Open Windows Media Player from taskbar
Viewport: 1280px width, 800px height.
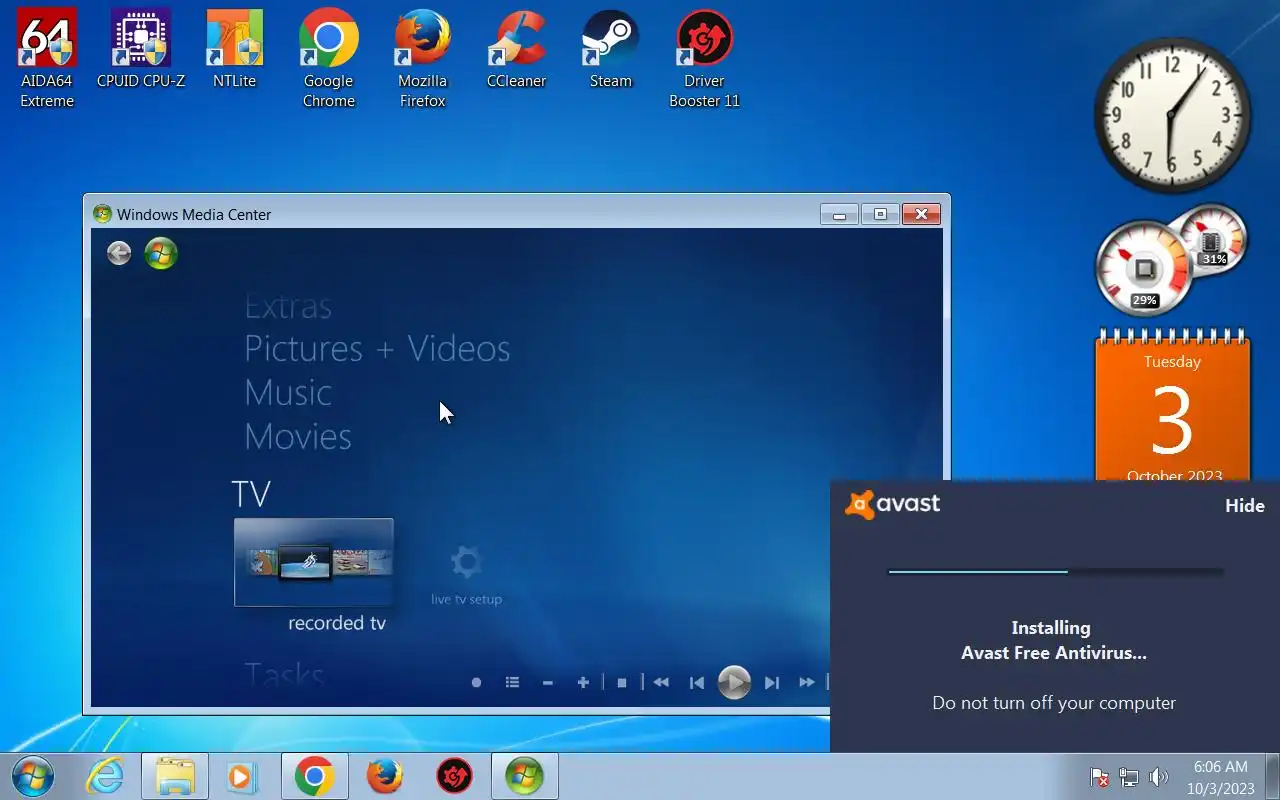coord(241,776)
